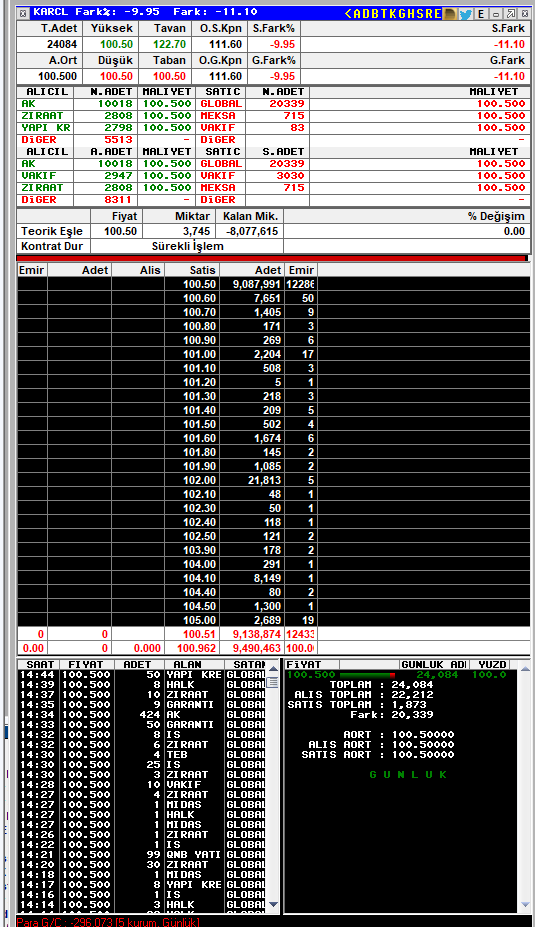
Task: Click the Satis column header in depth table
Action: click(192, 270)
